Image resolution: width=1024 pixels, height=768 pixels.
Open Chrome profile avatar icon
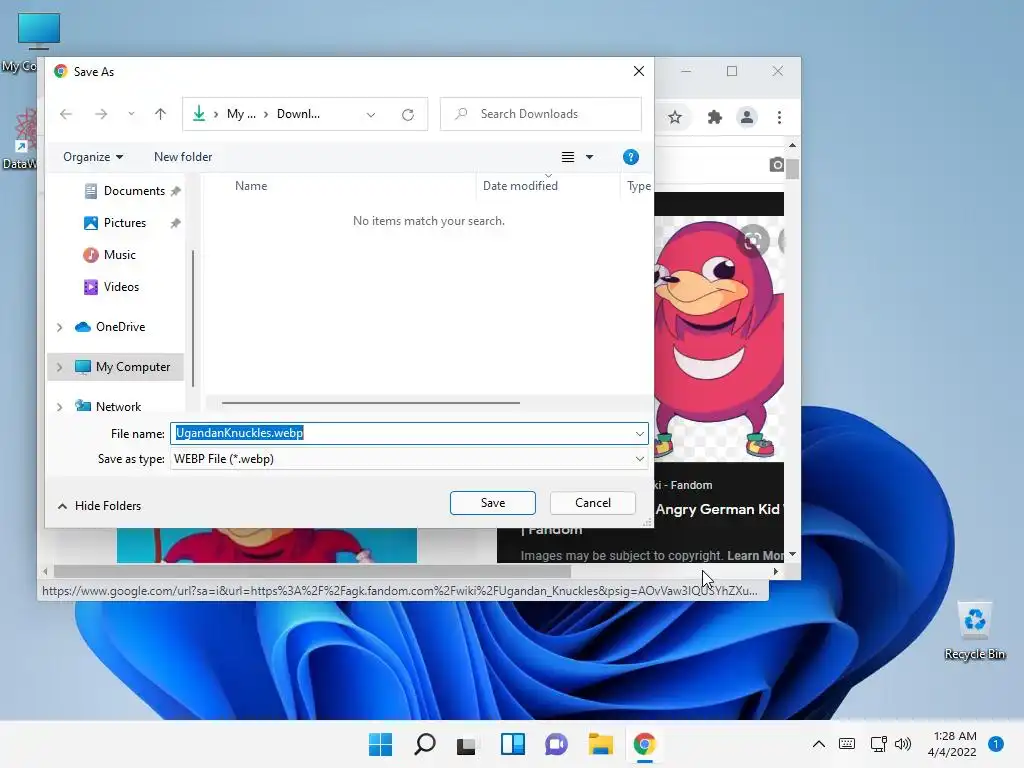click(x=746, y=118)
